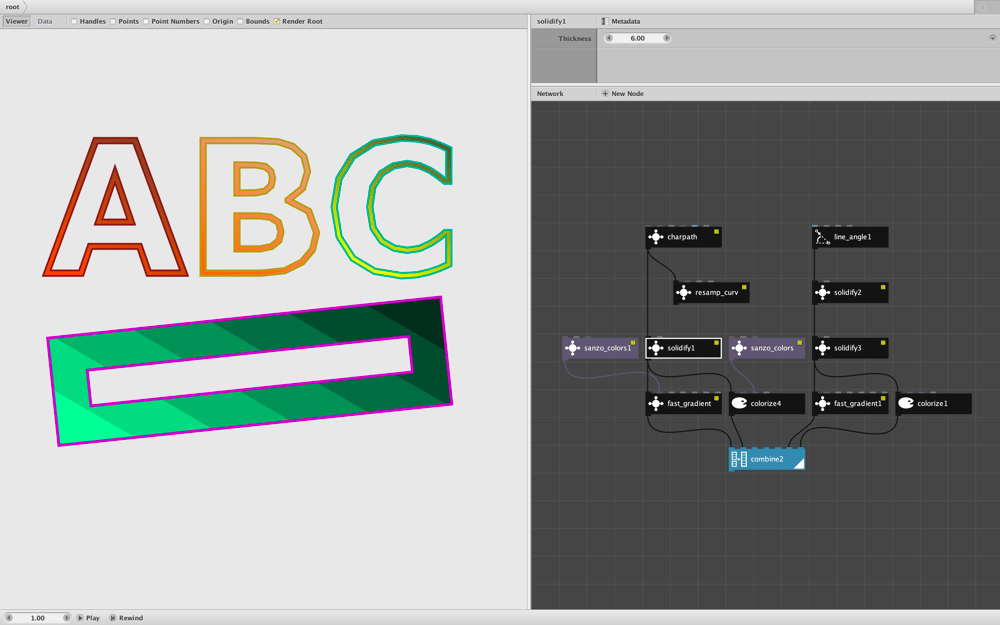Image resolution: width=1000 pixels, height=625 pixels.
Task: Select the charpath node icon
Action: coord(656,237)
